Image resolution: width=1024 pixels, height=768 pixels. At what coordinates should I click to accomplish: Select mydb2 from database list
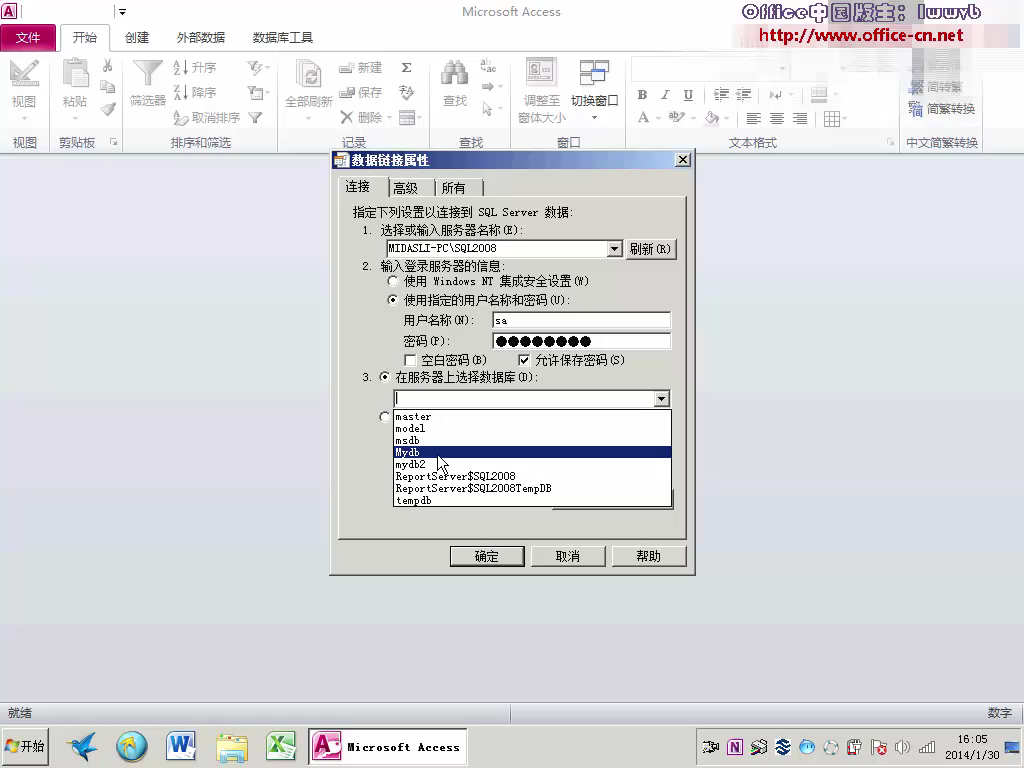pyautogui.click(x=532, y=464)
